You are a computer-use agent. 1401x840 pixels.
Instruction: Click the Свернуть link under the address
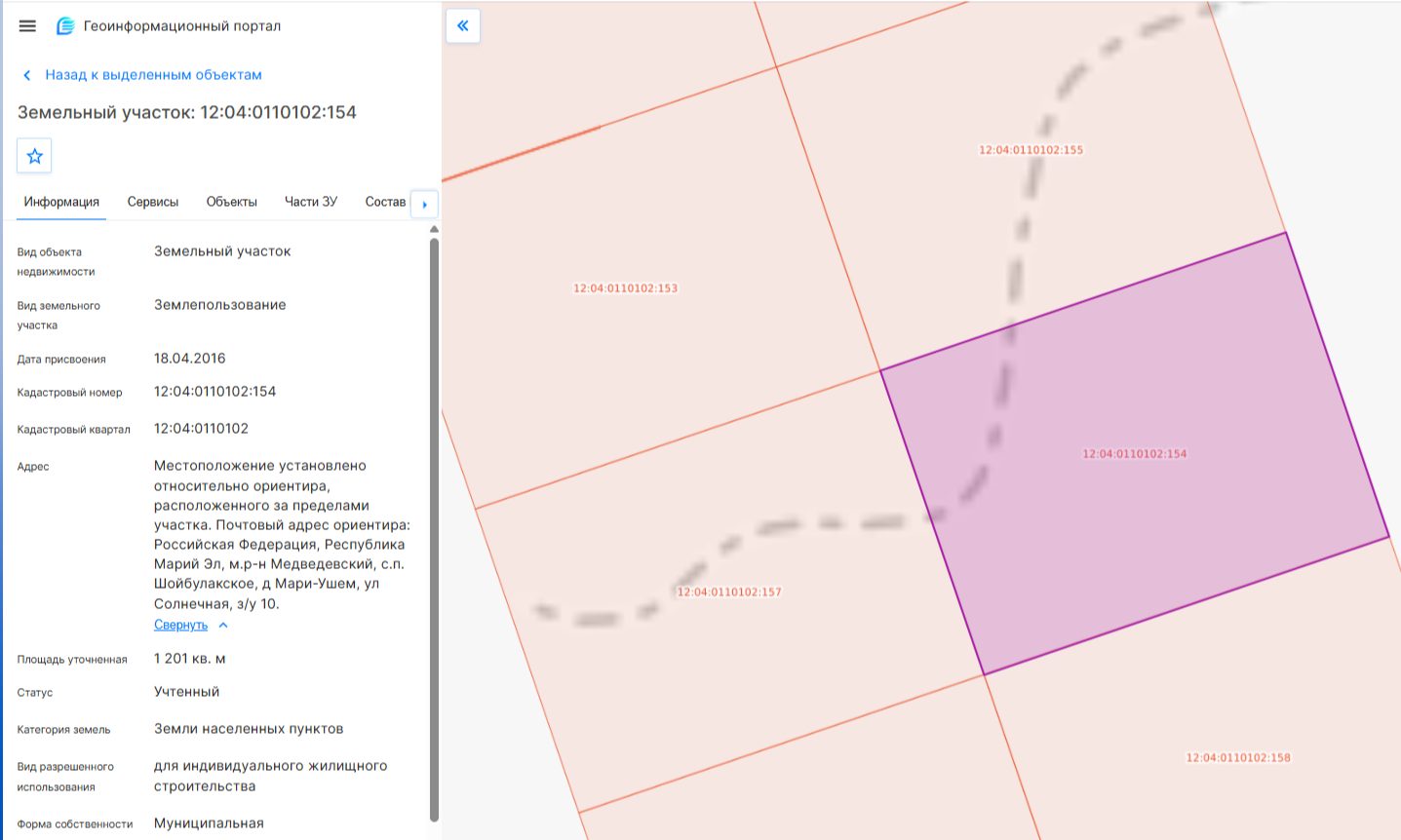pos(180,626)
